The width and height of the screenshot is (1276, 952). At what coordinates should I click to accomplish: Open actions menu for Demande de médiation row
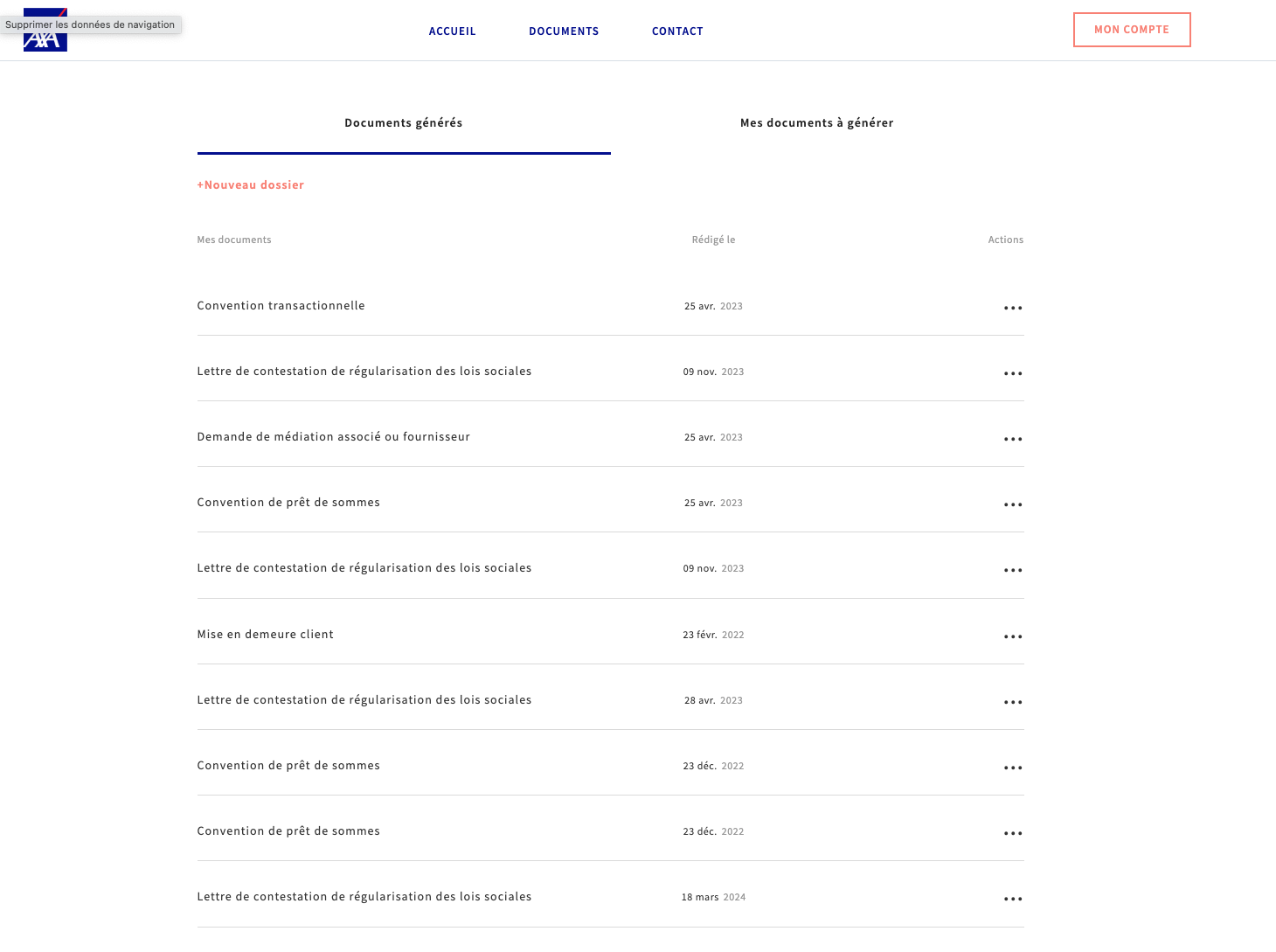point(1013,439)
